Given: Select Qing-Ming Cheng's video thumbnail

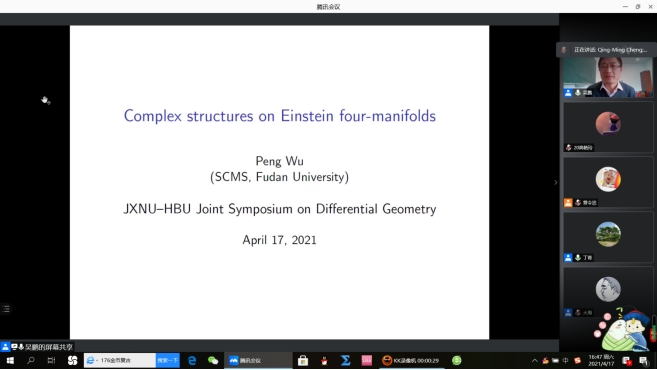Looking at the screenshot, I should tap(608, 78).
